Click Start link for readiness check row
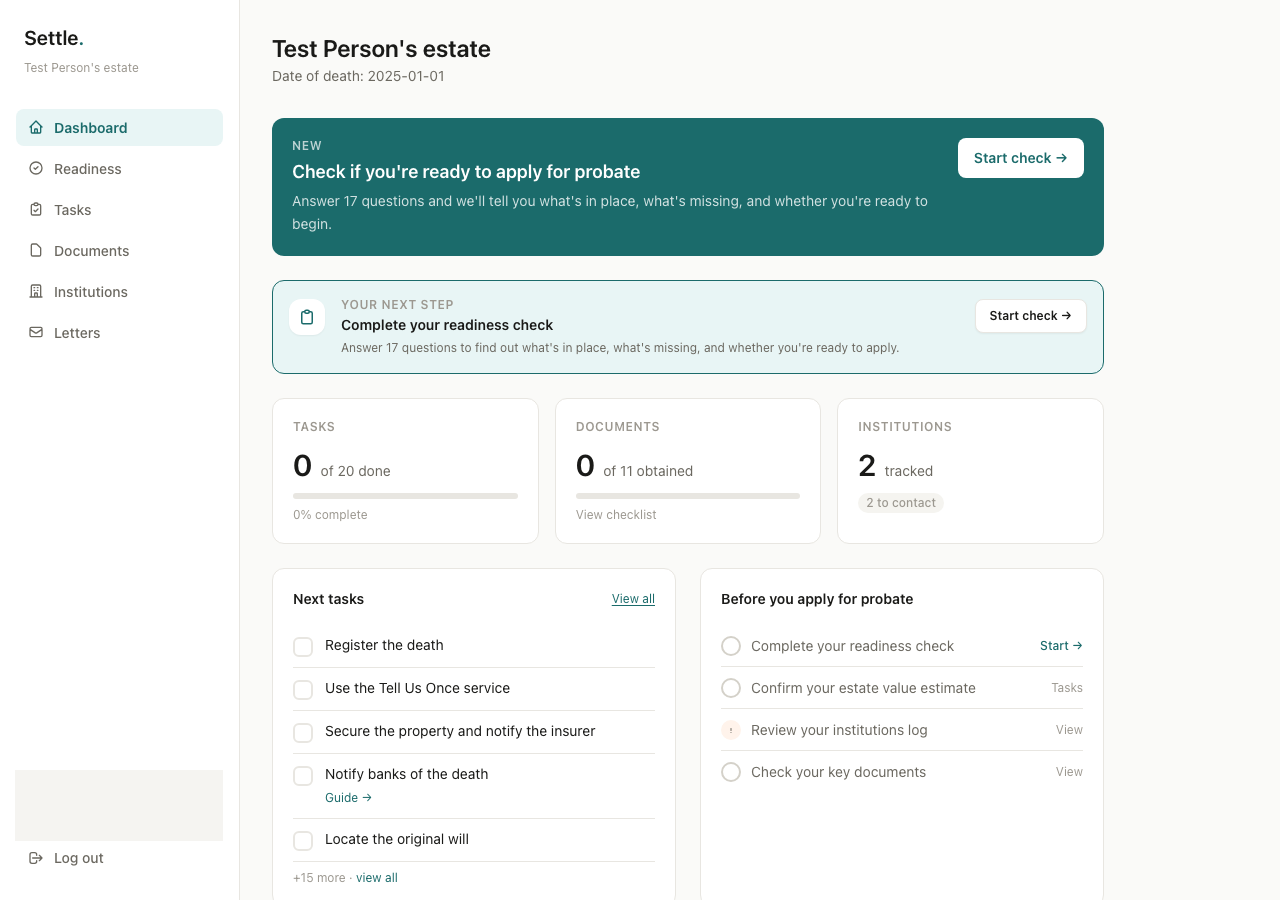 (1061, 646)
